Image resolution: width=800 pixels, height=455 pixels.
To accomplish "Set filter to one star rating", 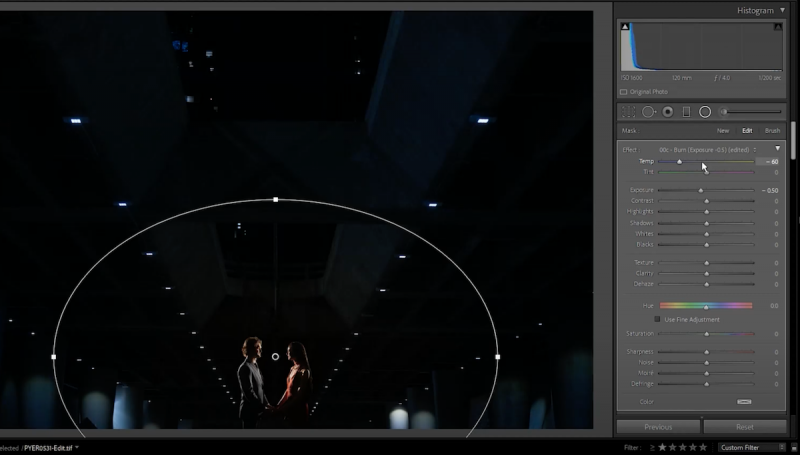I will coord(662,447).
